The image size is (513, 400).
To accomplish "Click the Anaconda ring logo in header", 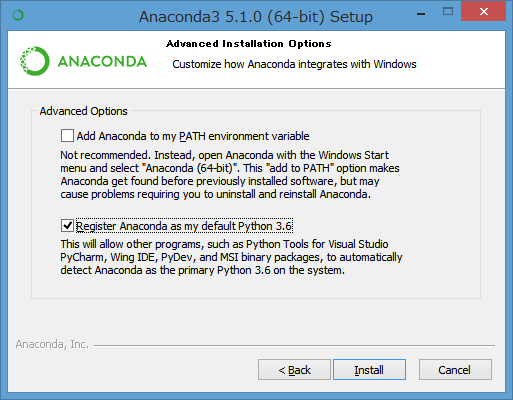I will tap(35, 61).
